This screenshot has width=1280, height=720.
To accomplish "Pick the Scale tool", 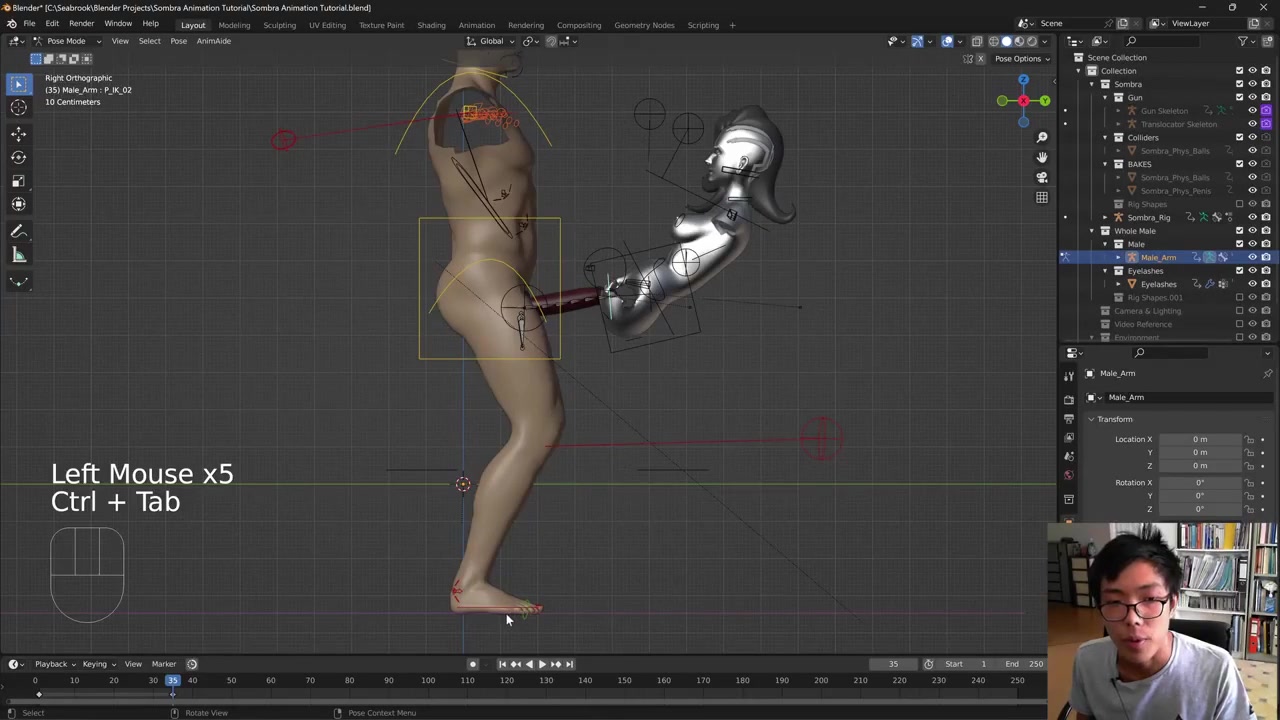I will tap(18, 181).
